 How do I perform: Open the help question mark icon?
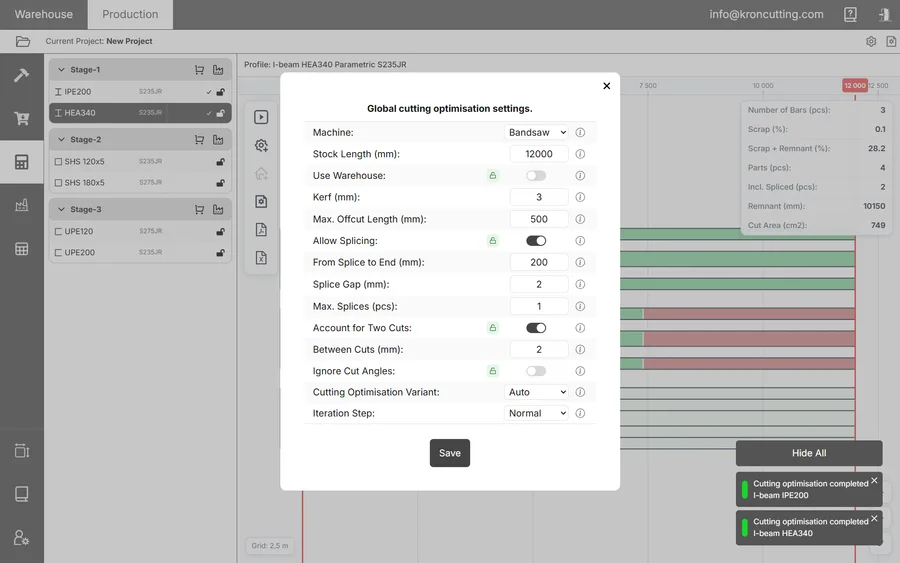(x=850, y=14)
